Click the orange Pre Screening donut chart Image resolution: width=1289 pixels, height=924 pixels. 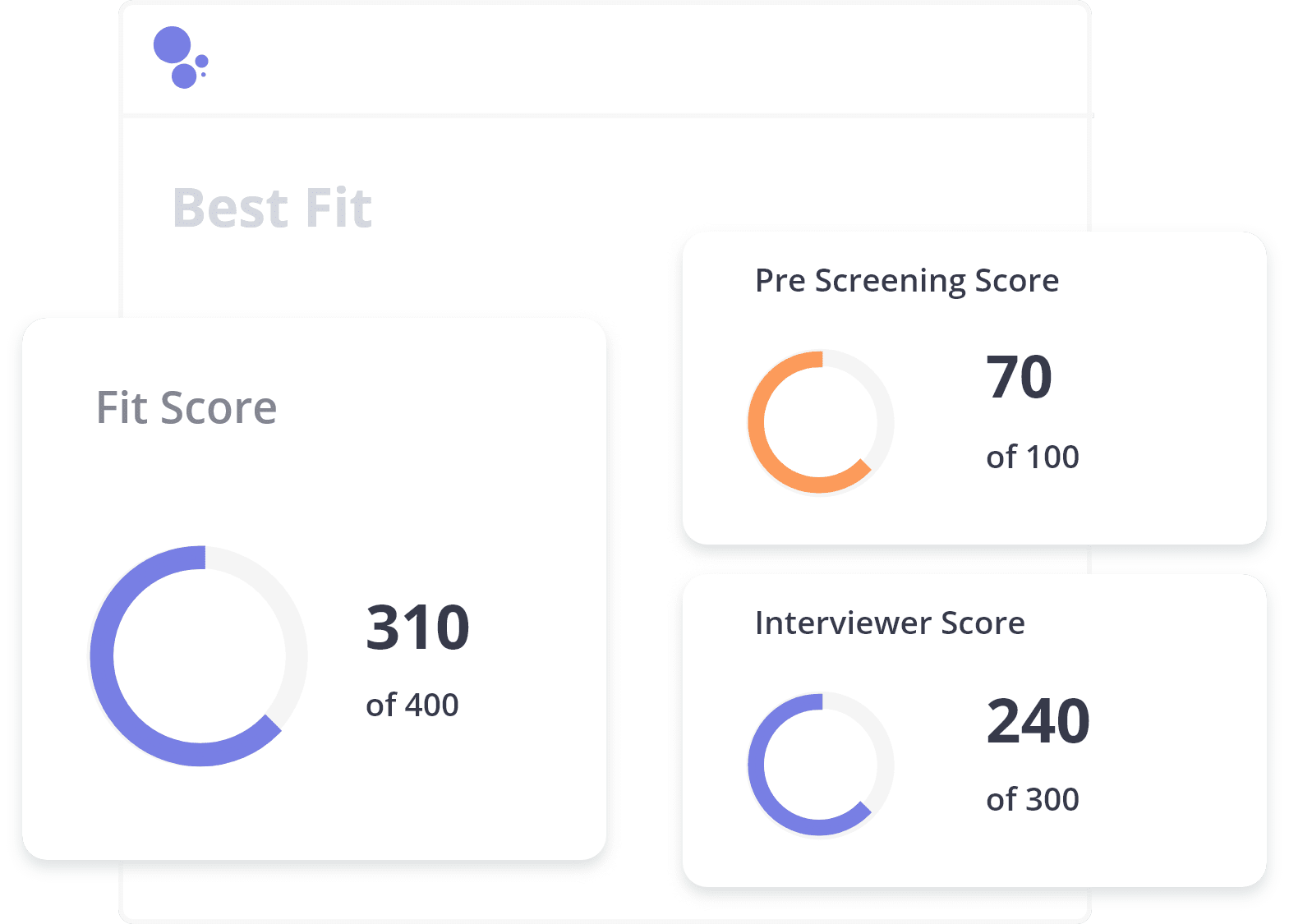point(821,422)
